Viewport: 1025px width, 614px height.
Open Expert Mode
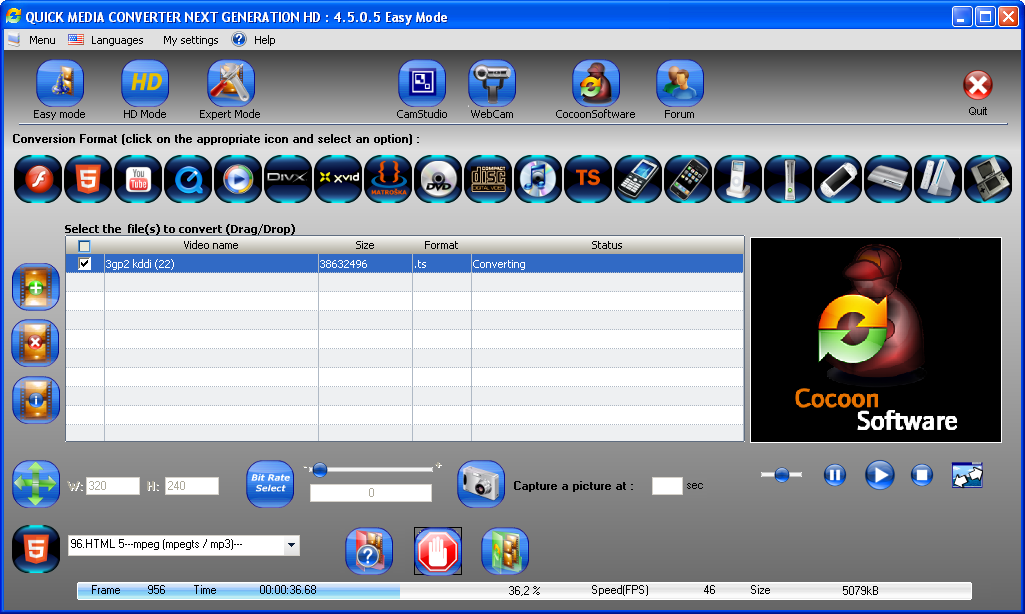(230, 83)
